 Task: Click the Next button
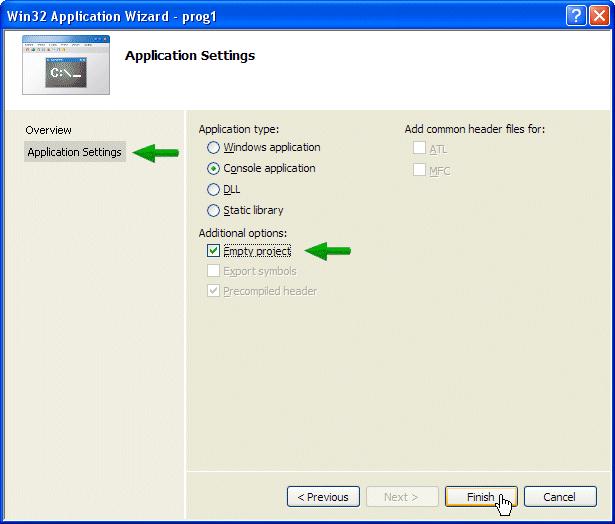click(x=402, y=497)
